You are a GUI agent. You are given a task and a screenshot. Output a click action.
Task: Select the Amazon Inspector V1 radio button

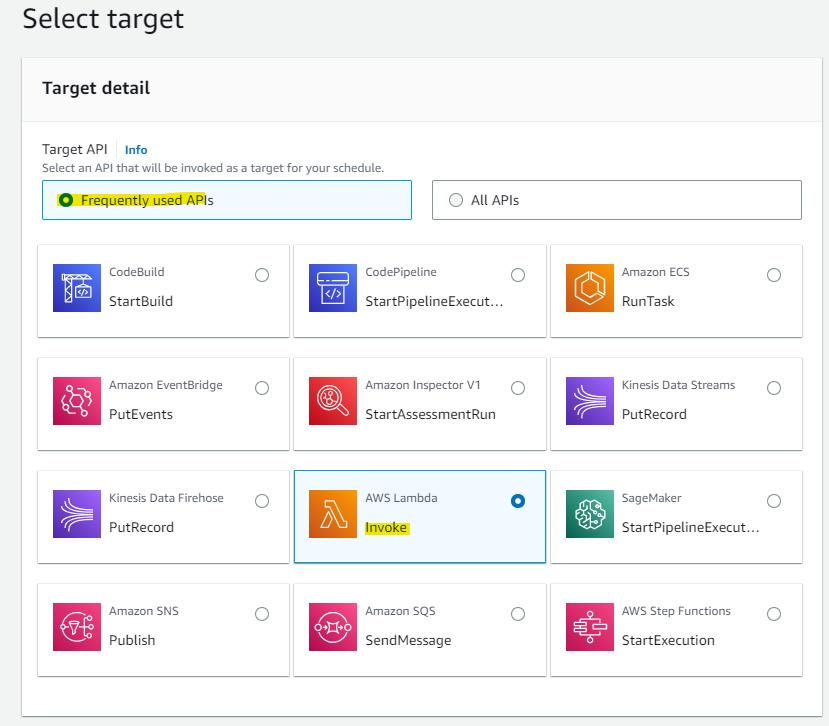pyautogui.click(x=518, y=388)
